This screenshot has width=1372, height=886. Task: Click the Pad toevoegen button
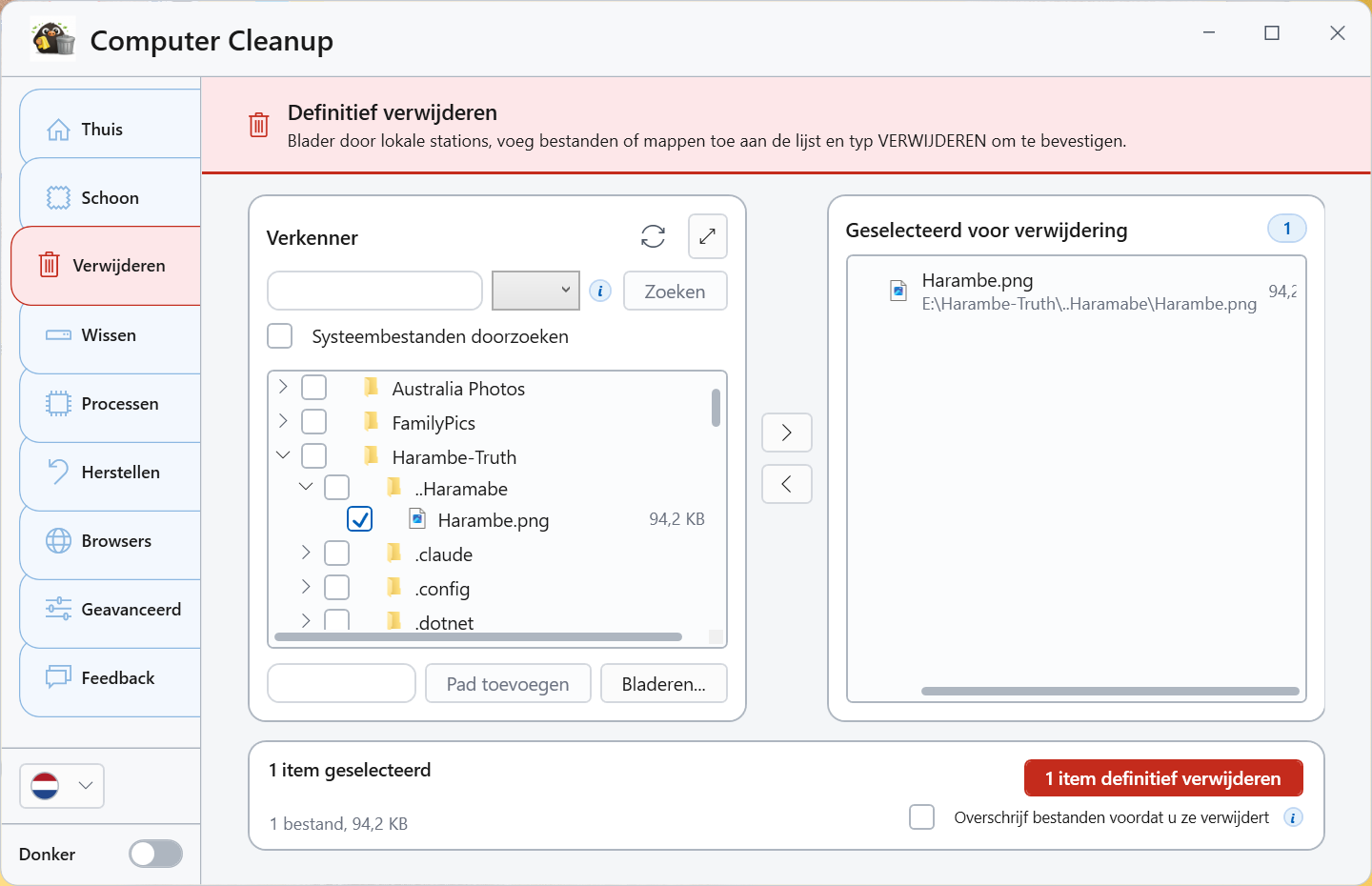click(508, 684)
